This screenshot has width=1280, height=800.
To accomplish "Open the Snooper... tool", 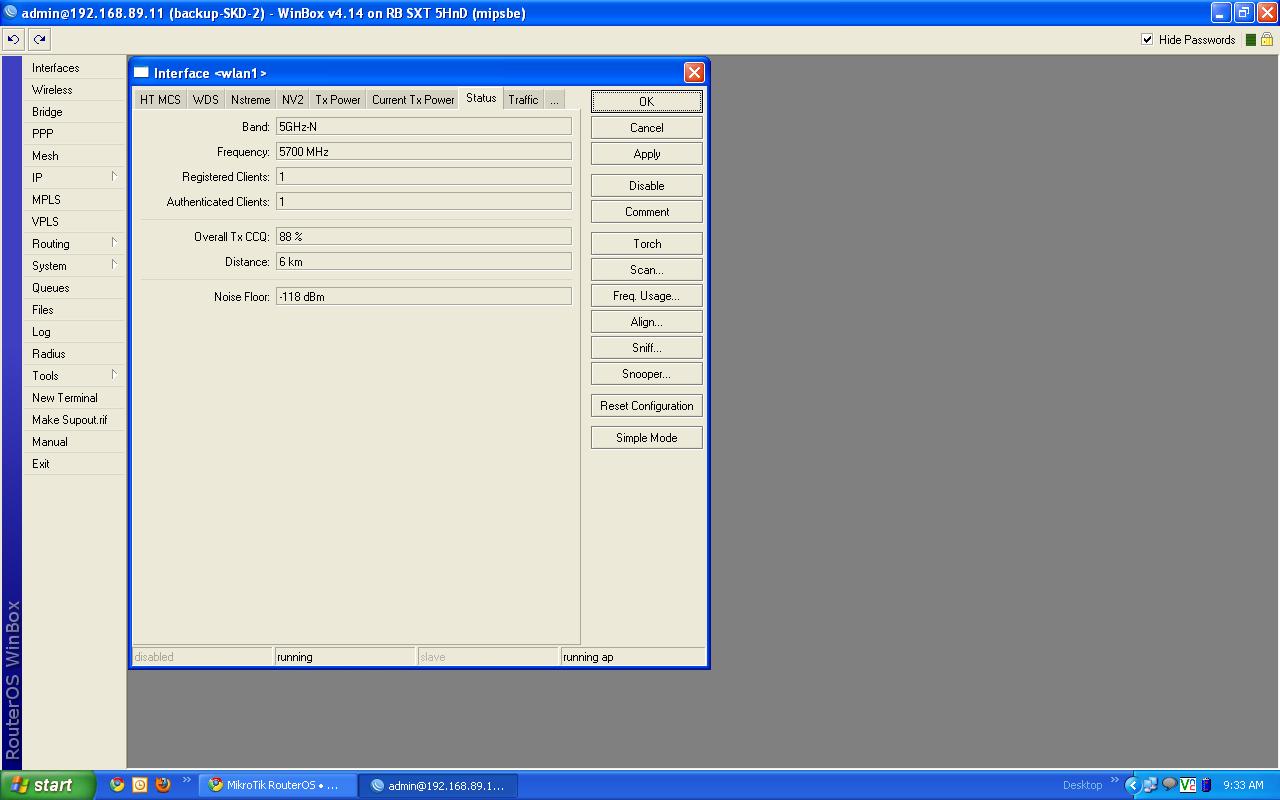I will coord(647,374).
